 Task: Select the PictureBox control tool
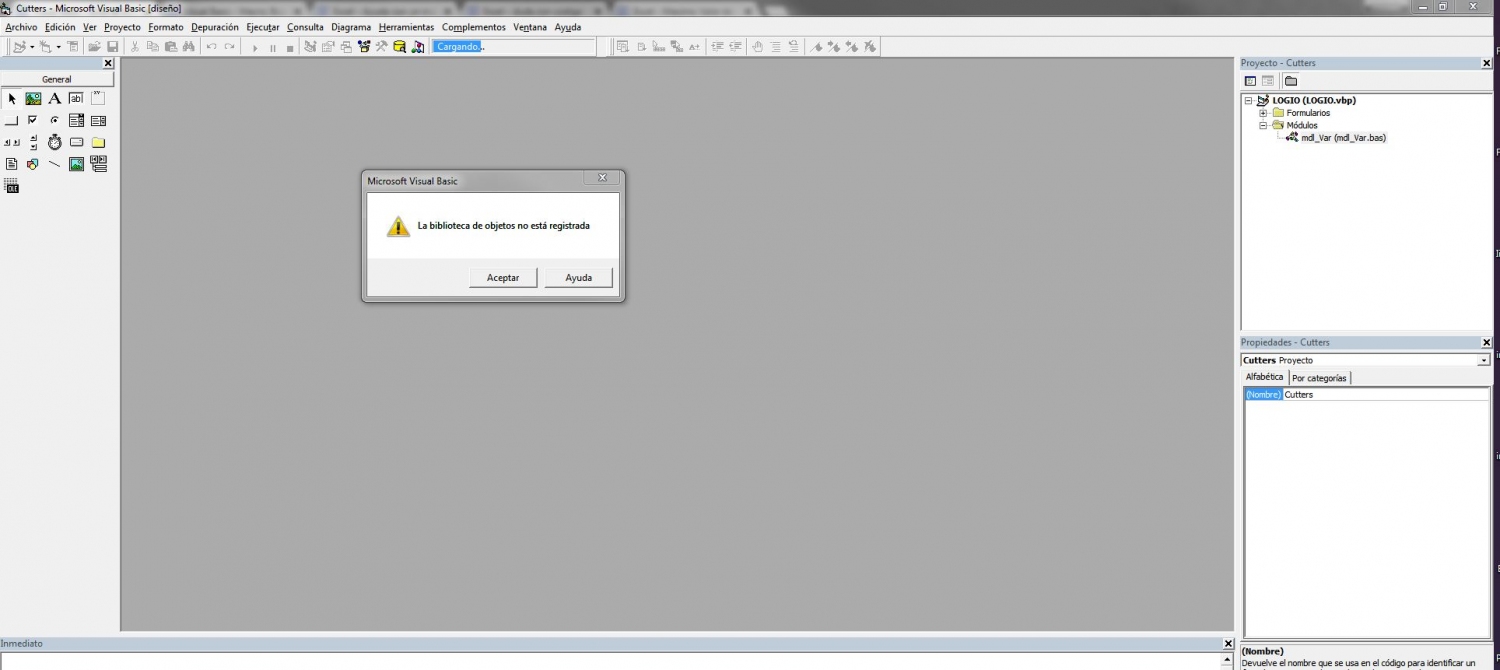pyautogui.click(x=33, y=98)
